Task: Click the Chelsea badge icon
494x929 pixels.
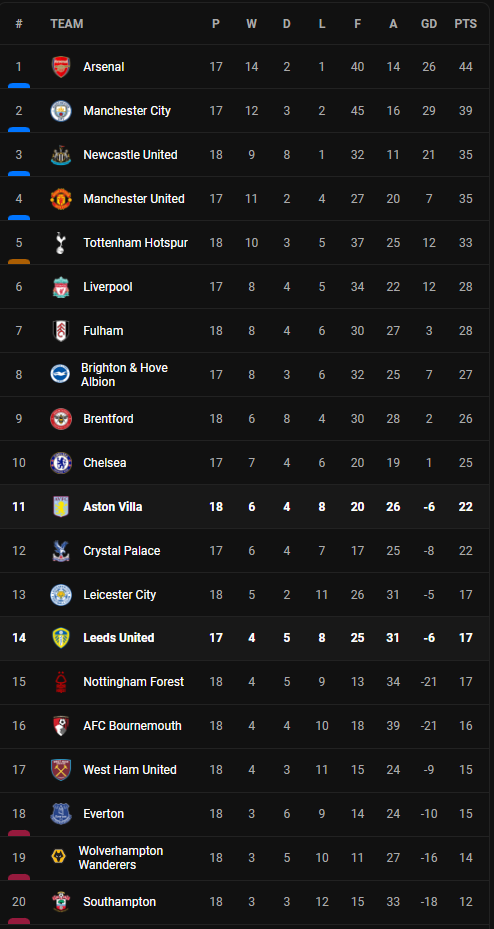Action: point(60,463)
